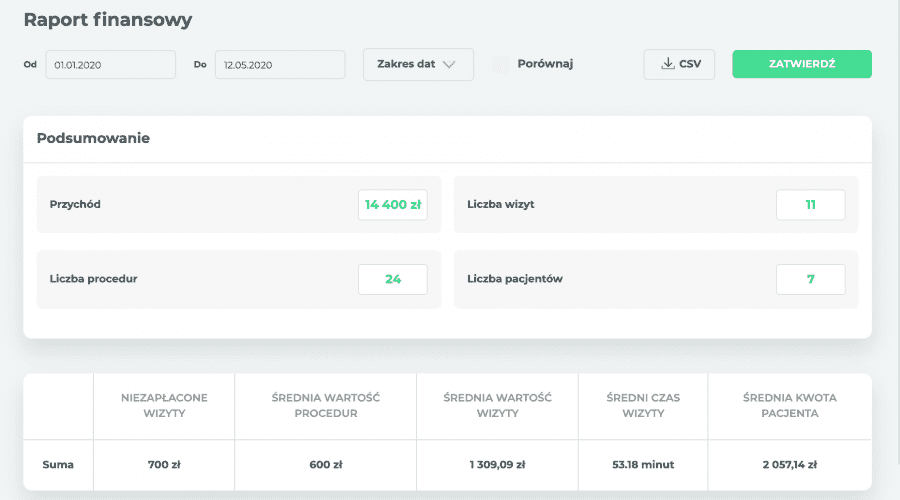Click the Liczba wizyt value box

point(810,204)
